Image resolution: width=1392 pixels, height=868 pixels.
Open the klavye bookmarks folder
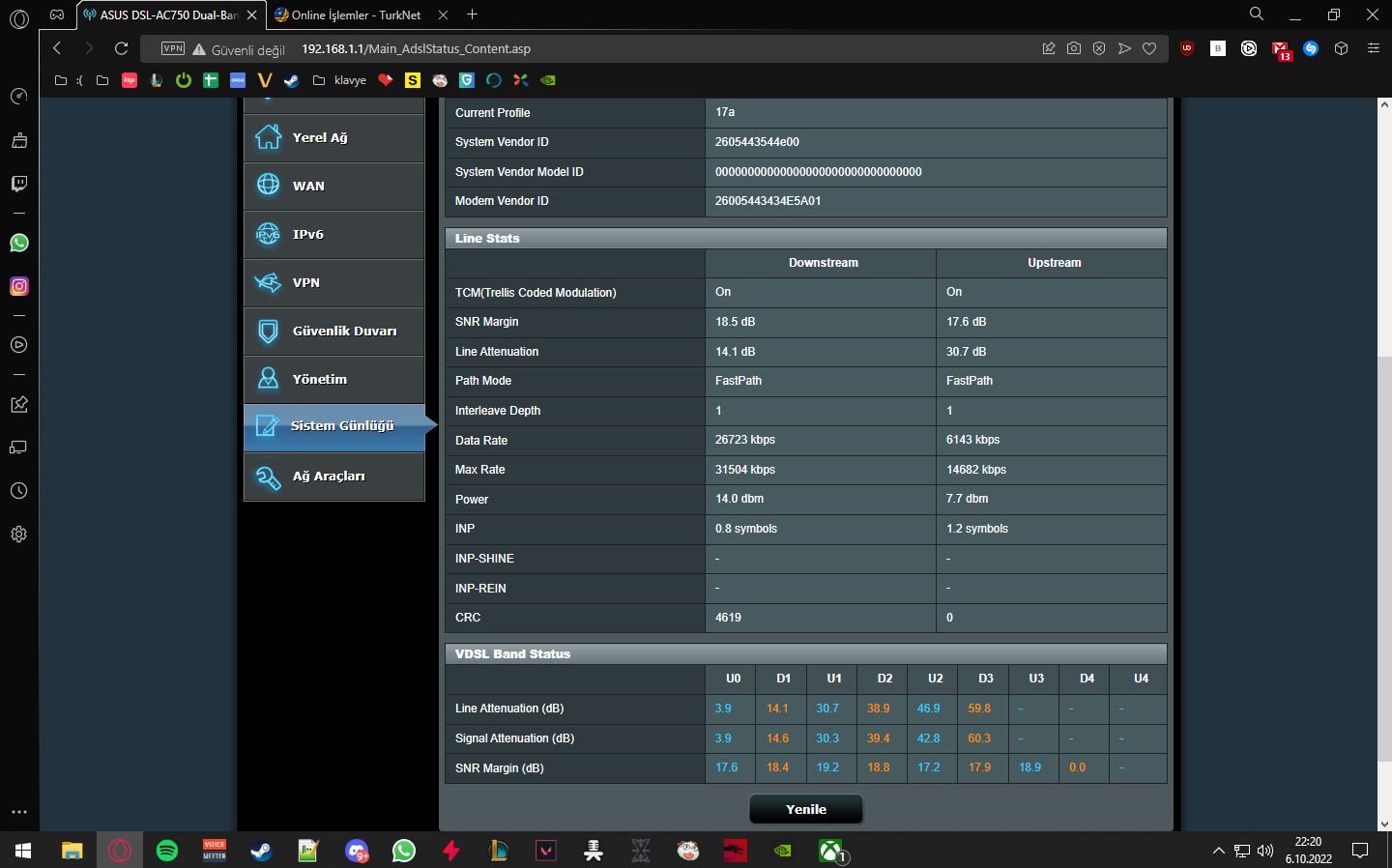(x=340, y=80)
